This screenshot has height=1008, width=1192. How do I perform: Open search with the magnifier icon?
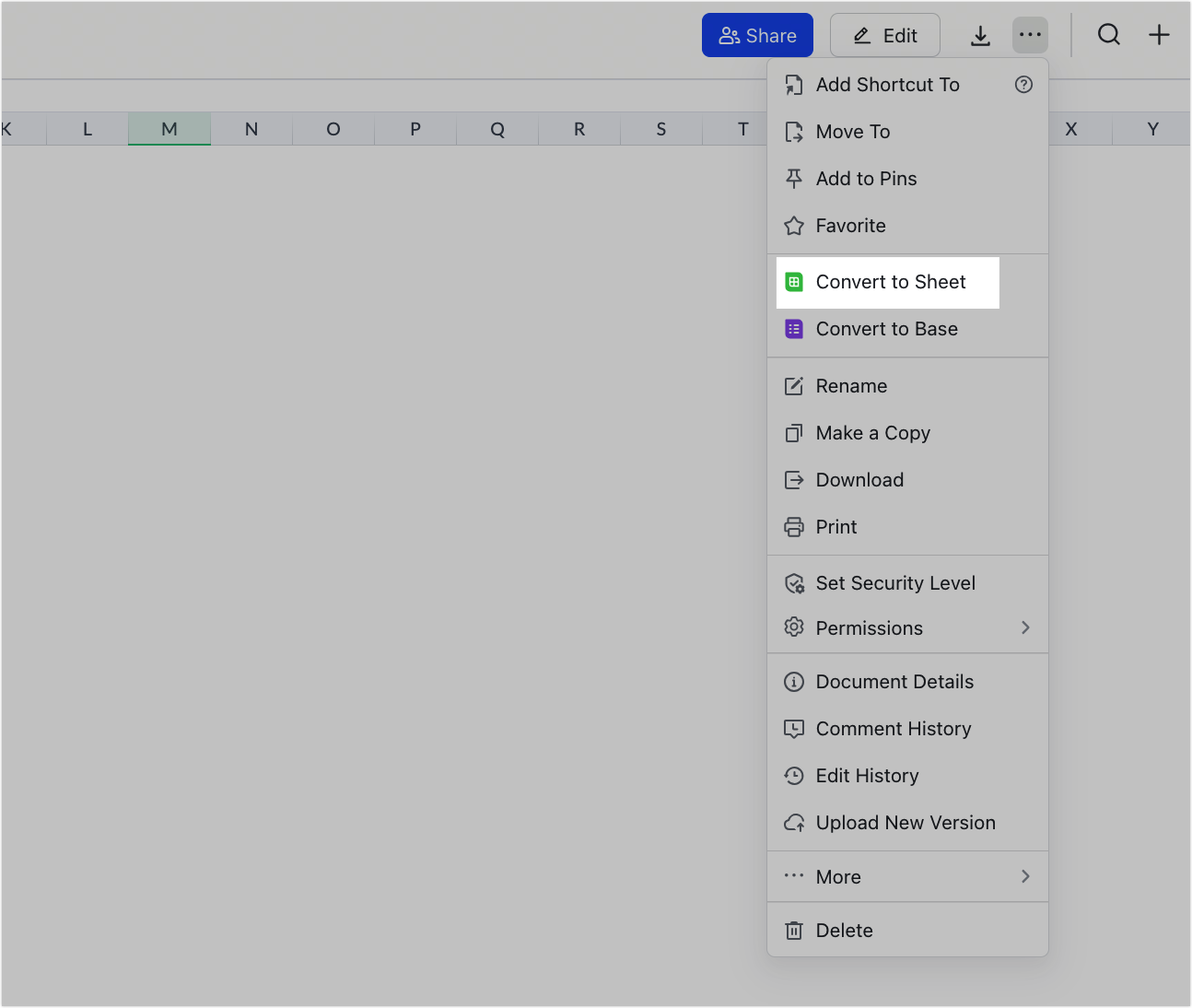[1109, 35]
